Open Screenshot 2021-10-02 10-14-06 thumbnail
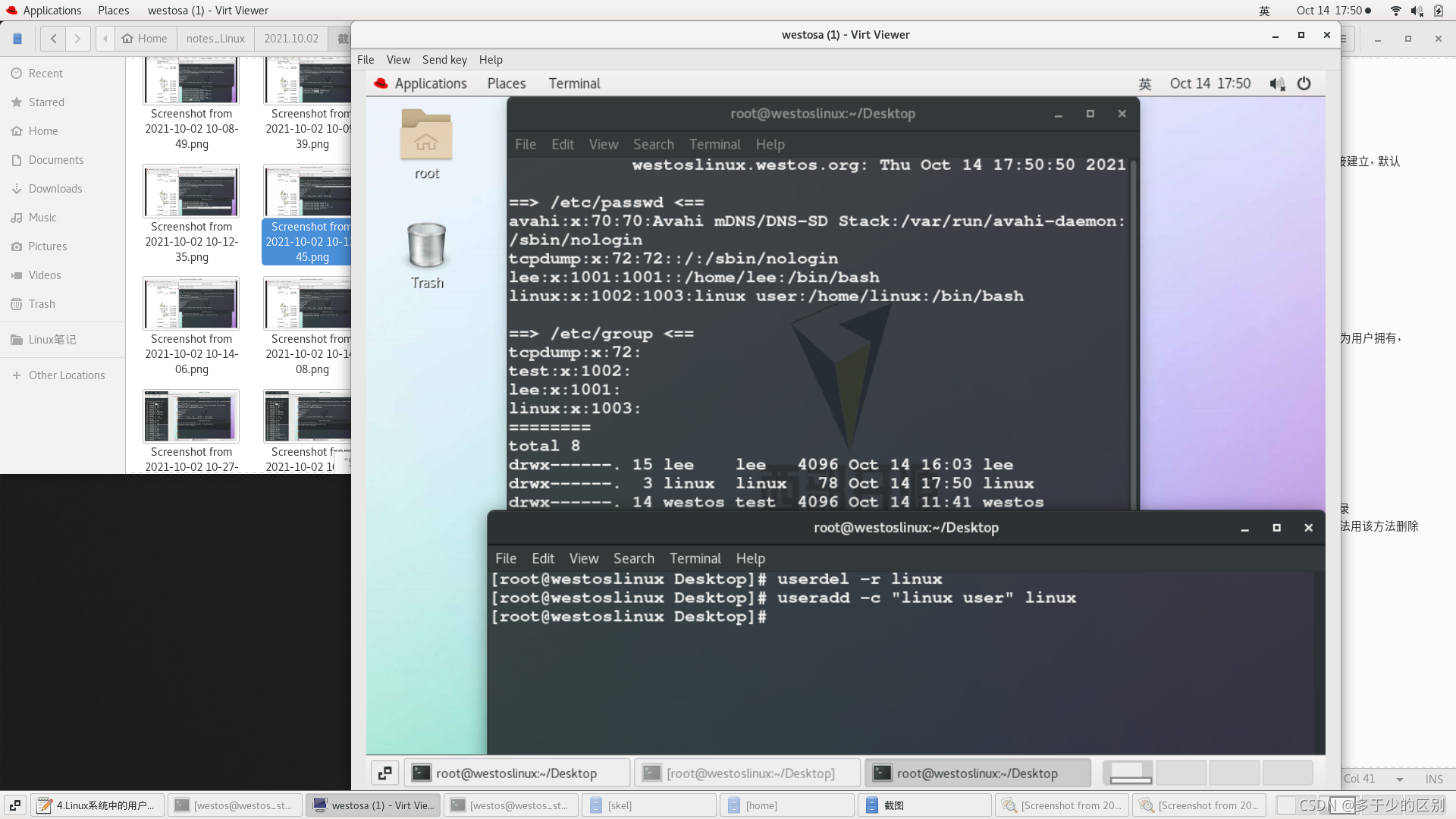This screenshot has height=819, width=1456. point(191,304)
